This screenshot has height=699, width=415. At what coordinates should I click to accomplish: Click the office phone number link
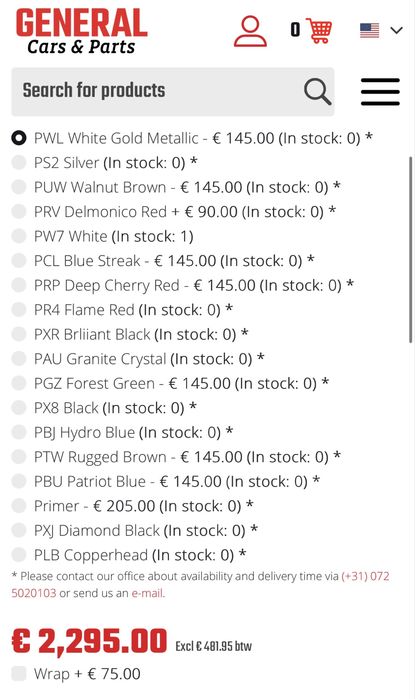(366, 576)
